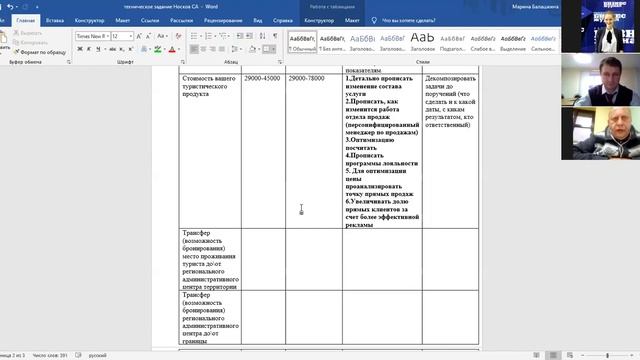Image resolution: width=640 pixels, height=360 pixels.
Task: Click the numbered list icon
Action: point(209,36)
